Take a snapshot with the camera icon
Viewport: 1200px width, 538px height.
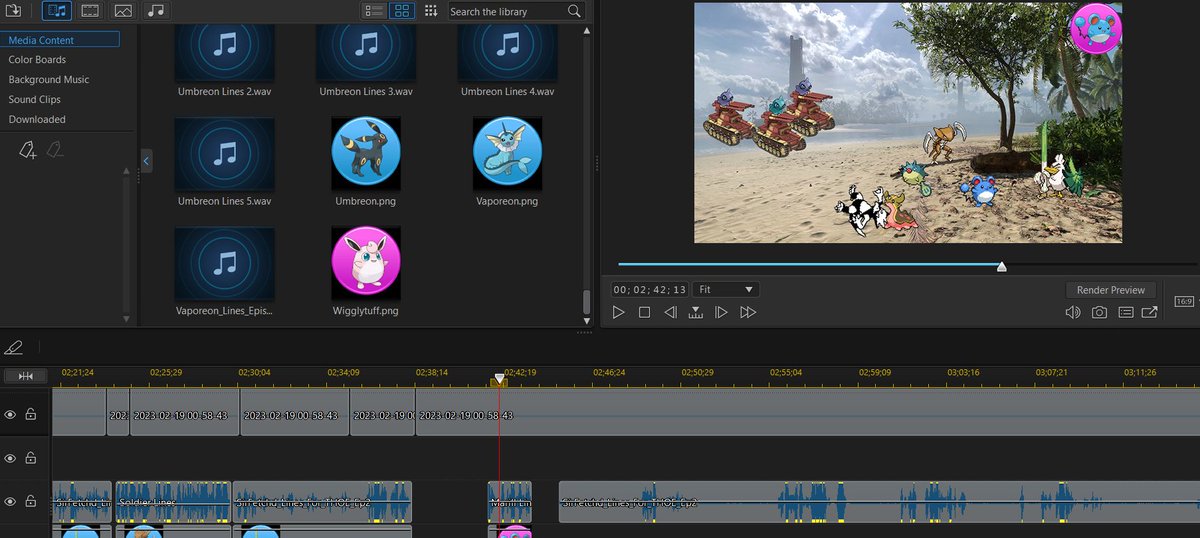pyautogui.click(x=1099, y=312)
